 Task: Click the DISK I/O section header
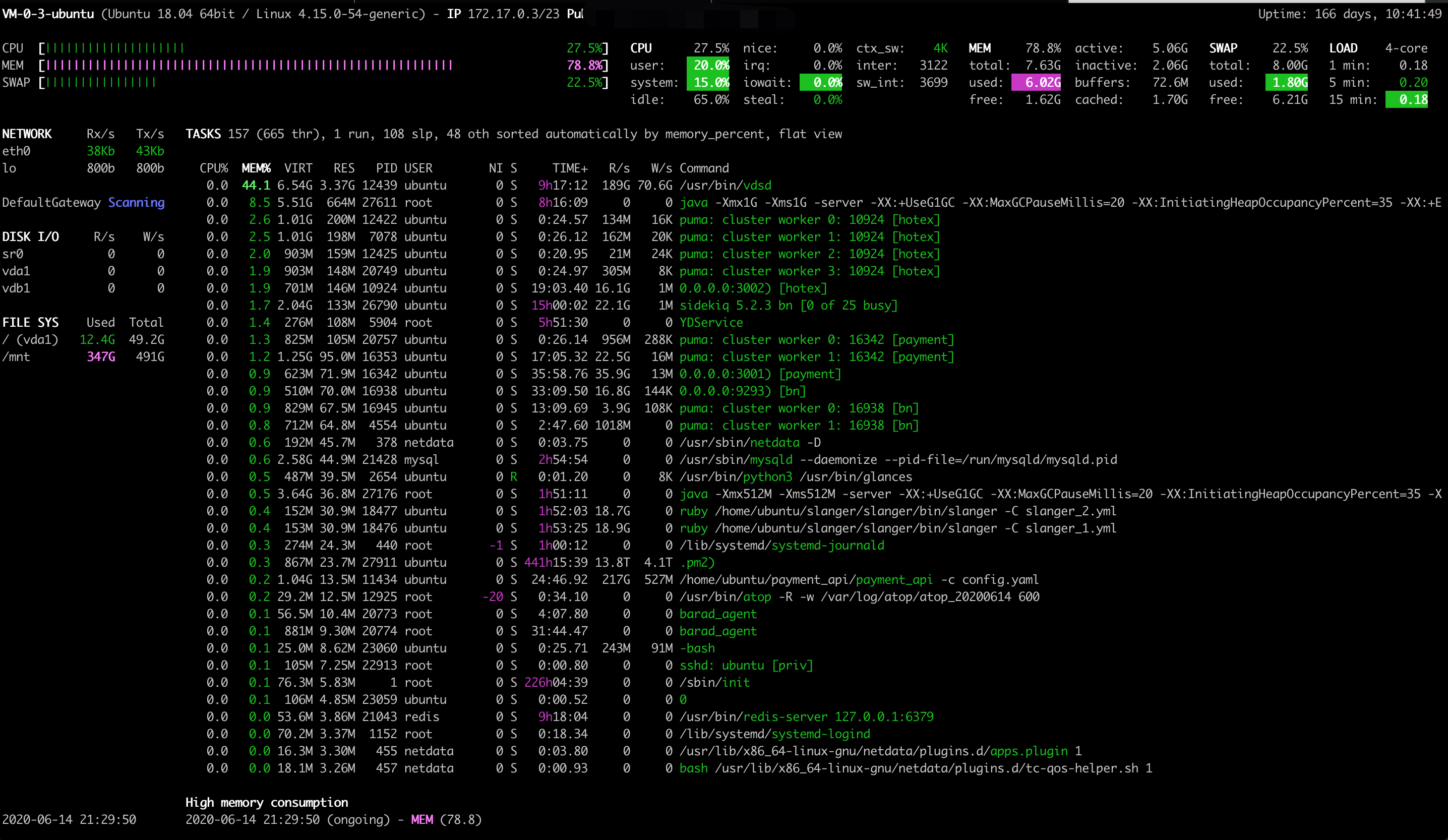[30, 236]
